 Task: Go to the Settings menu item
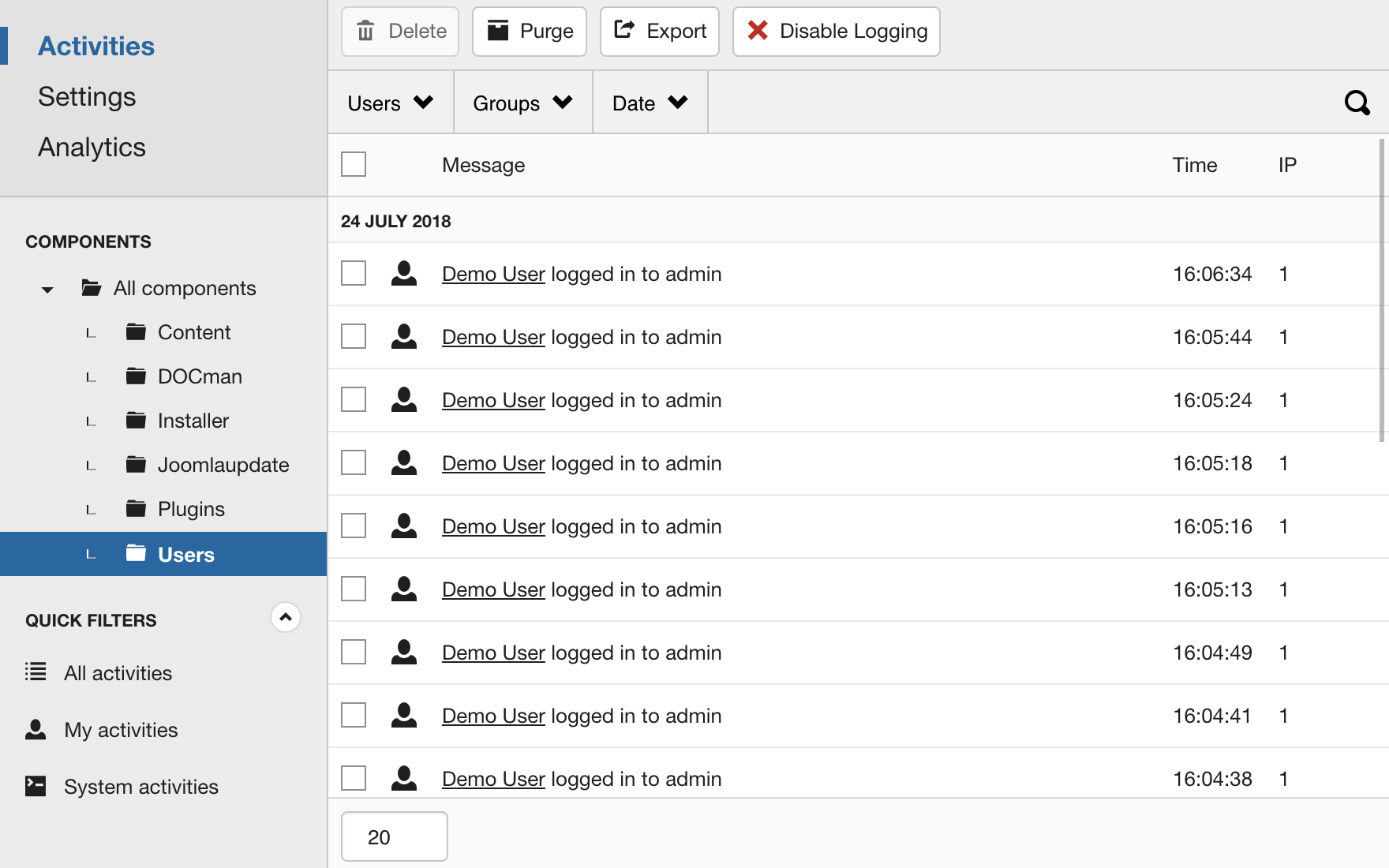[87, 96]
